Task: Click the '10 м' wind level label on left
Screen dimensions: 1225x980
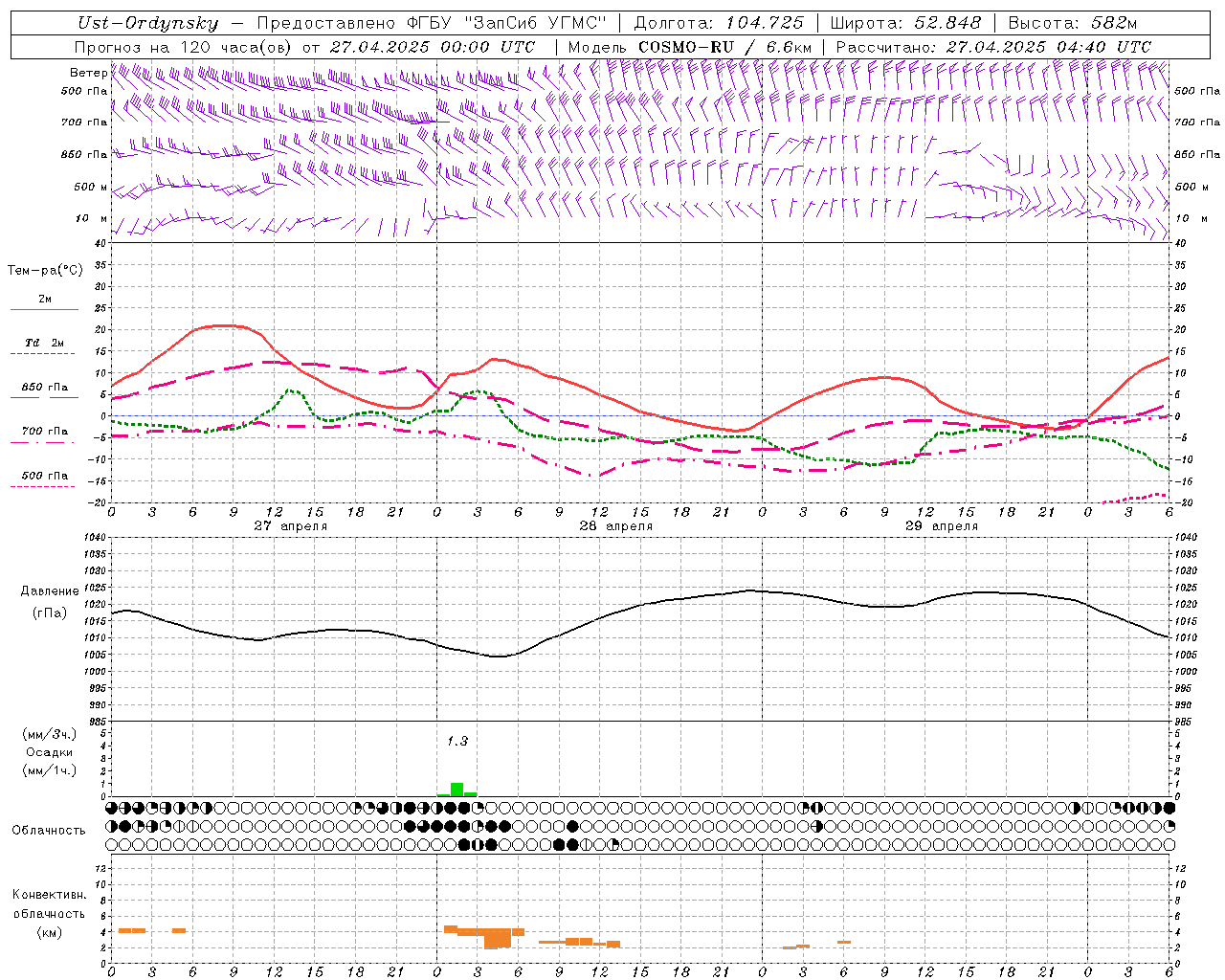Action: point(92,219)
